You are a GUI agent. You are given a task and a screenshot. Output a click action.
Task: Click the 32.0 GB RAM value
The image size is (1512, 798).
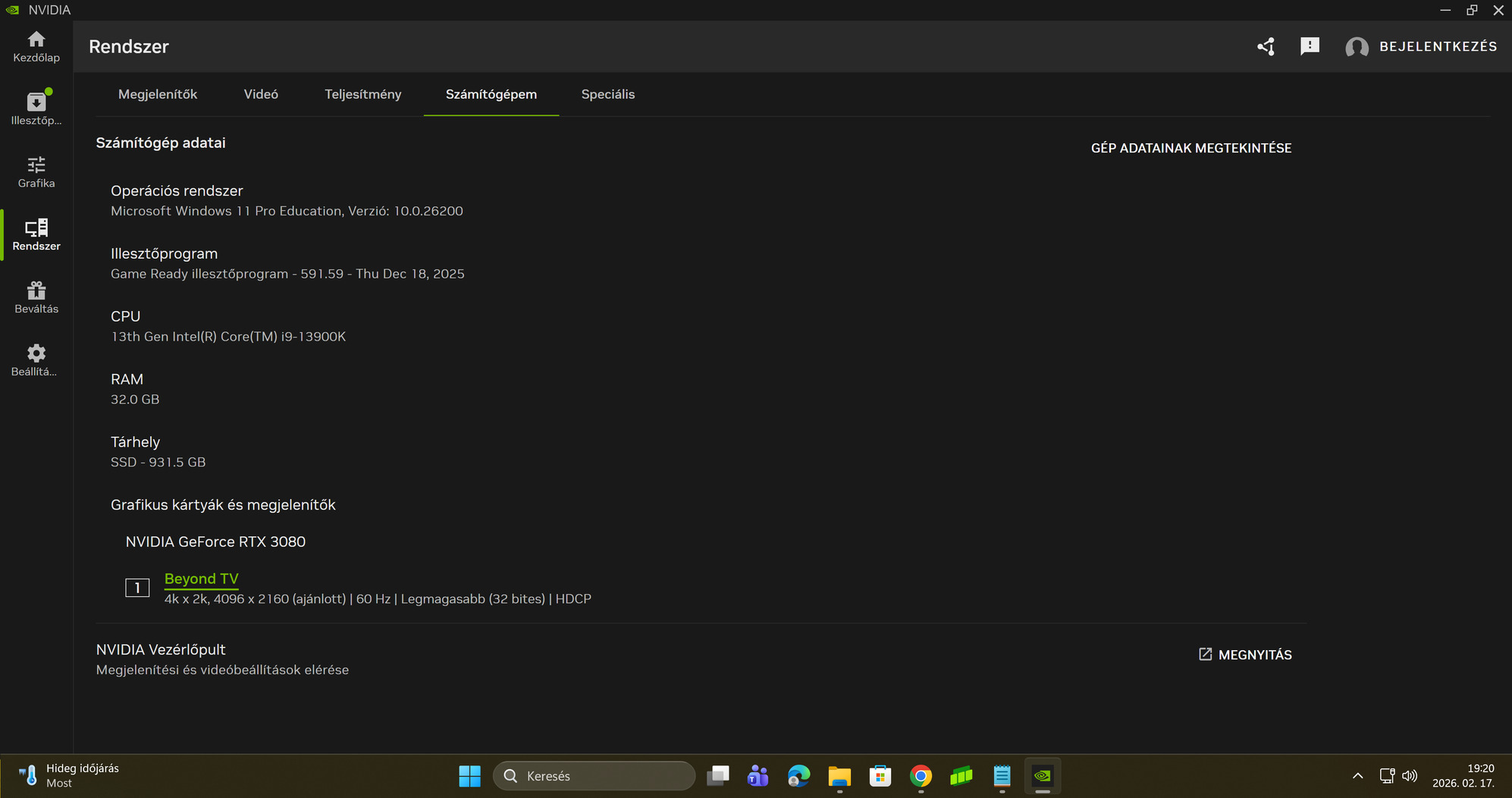(x=135, y=400)
